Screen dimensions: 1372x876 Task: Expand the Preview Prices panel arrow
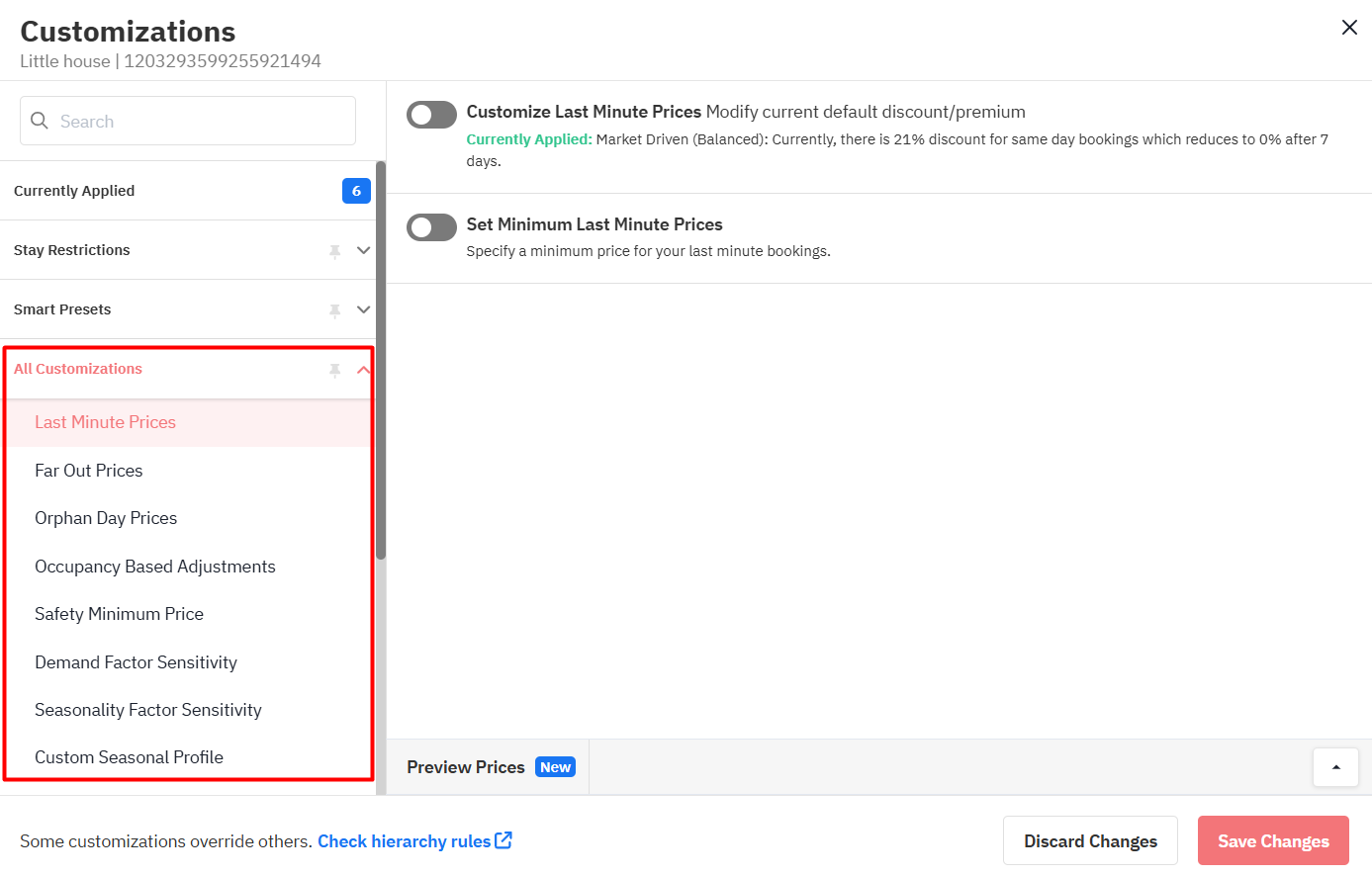(1335, 767)
